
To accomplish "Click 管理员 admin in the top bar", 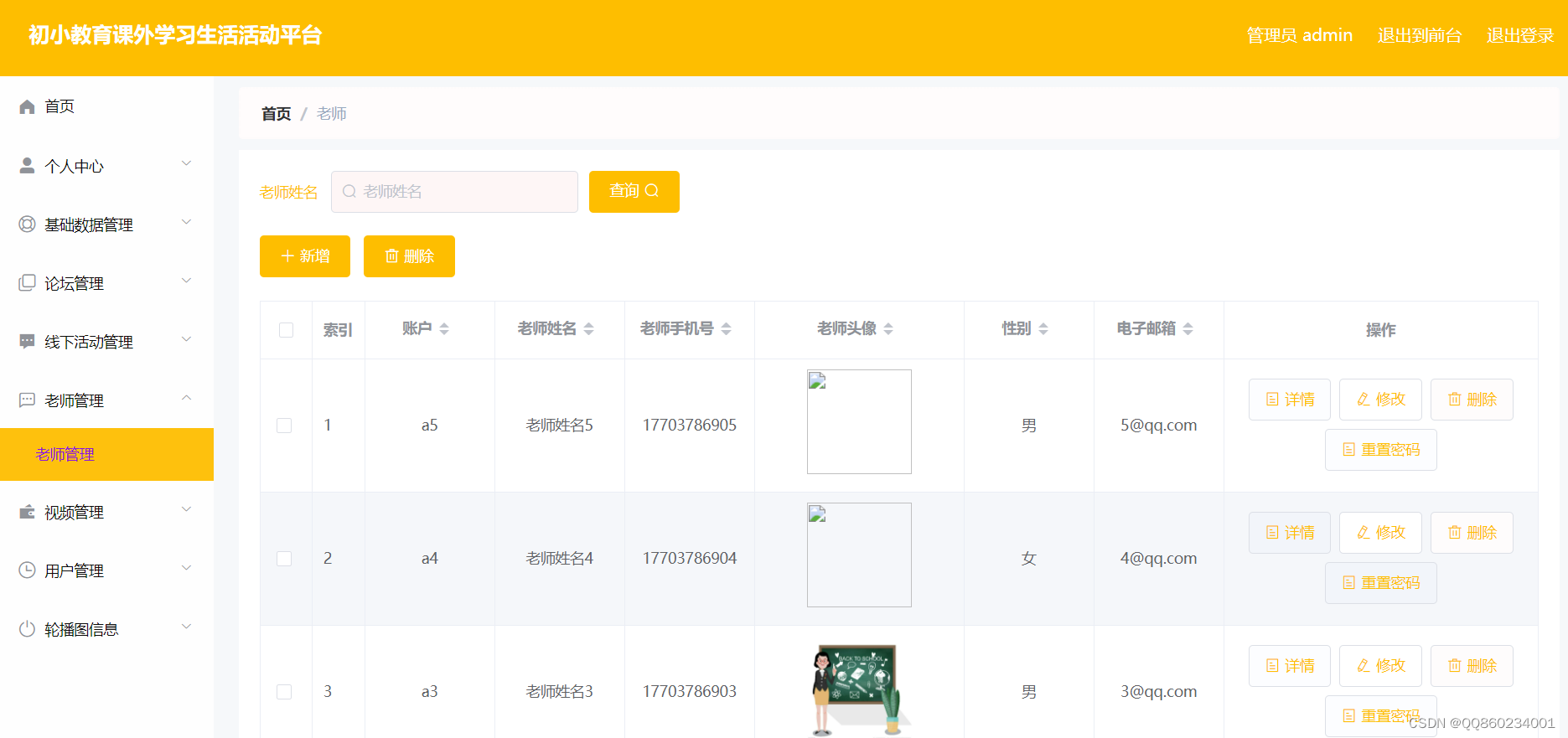I will click(x=1300, y=35).
